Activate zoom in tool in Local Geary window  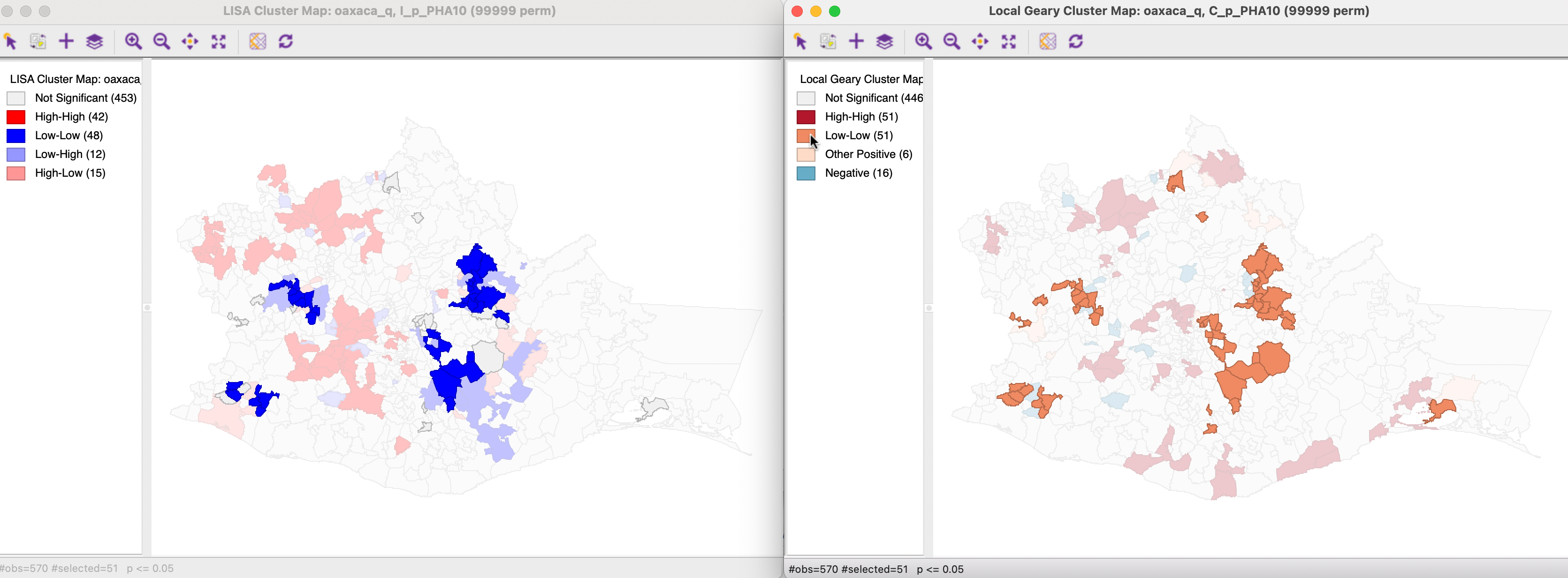(x=923, y=41)
